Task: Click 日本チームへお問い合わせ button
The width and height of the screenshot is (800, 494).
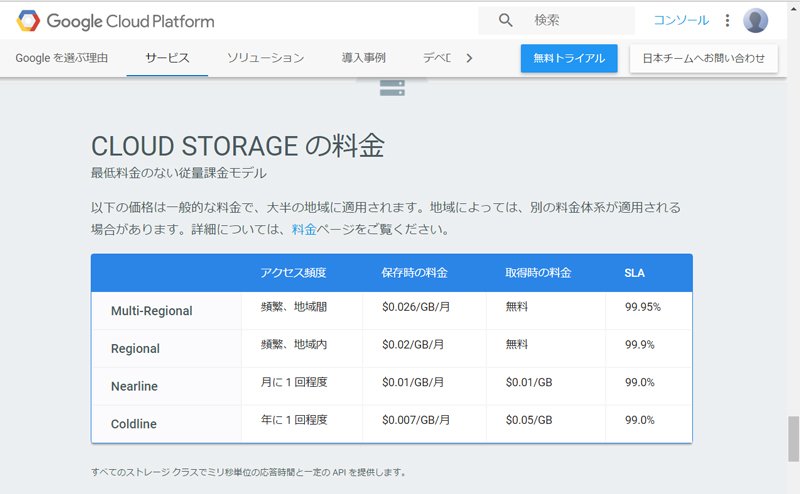Action: [x=704, y=58]
